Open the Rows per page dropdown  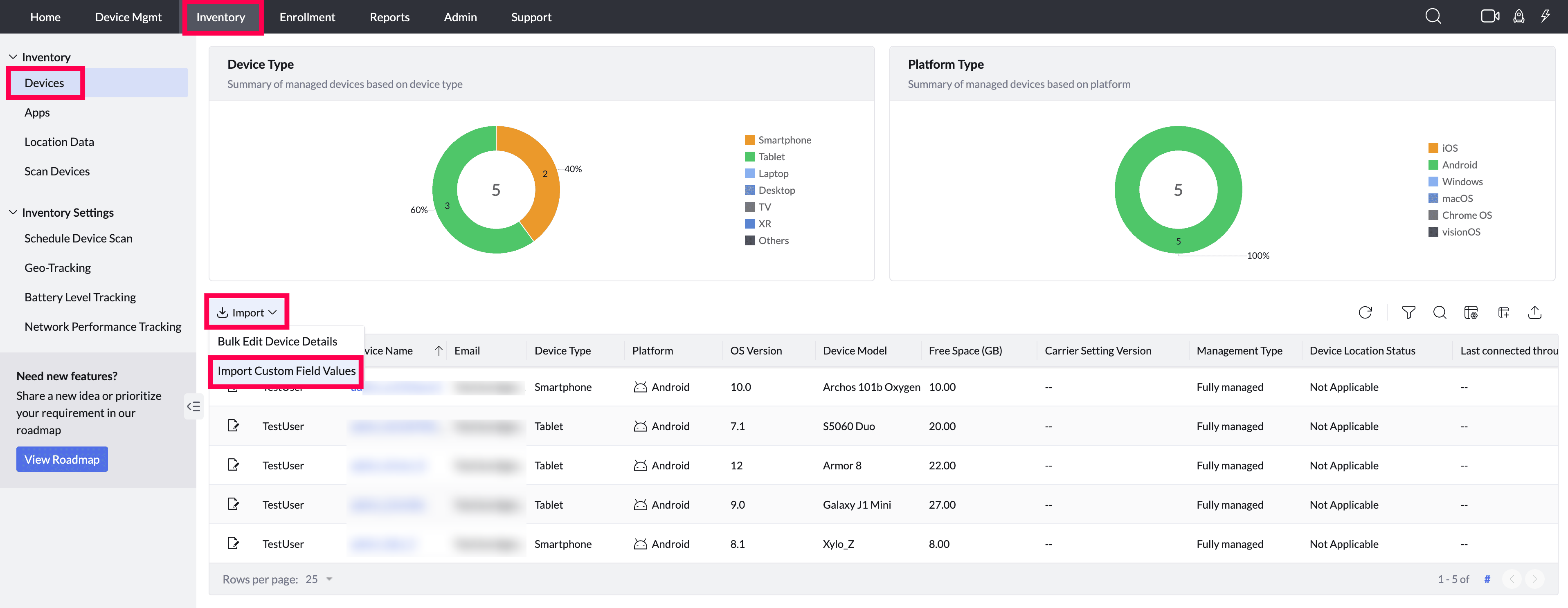pyautogui.click(x=319, y=579)
